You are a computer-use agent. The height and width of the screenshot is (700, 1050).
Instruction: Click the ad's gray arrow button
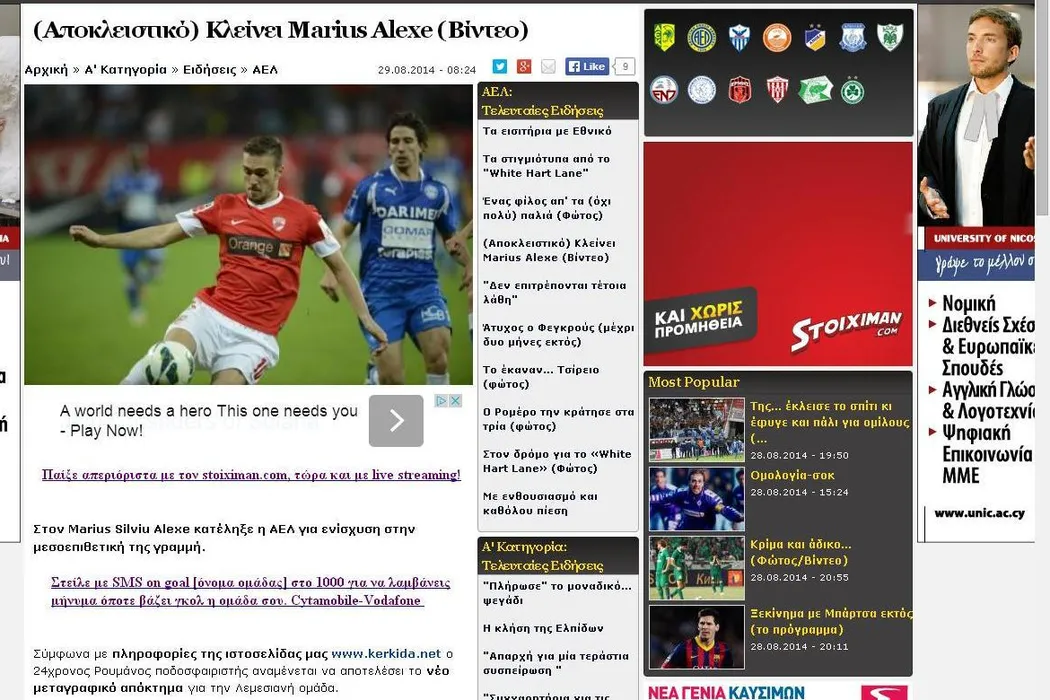click(396, 421)
